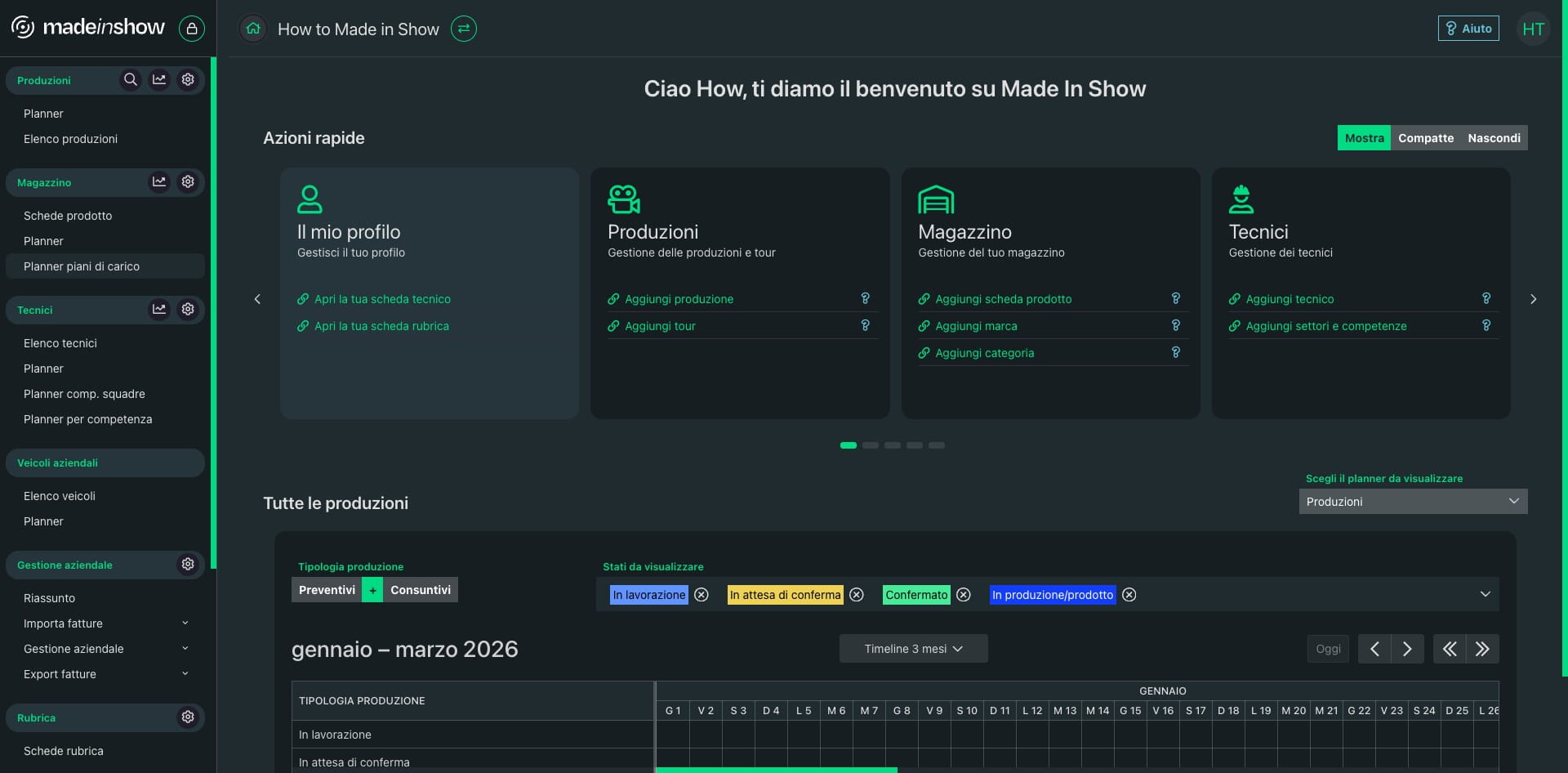
Task: Click Aggiungi scheda prodotto link
Action: coord(1003,299)
